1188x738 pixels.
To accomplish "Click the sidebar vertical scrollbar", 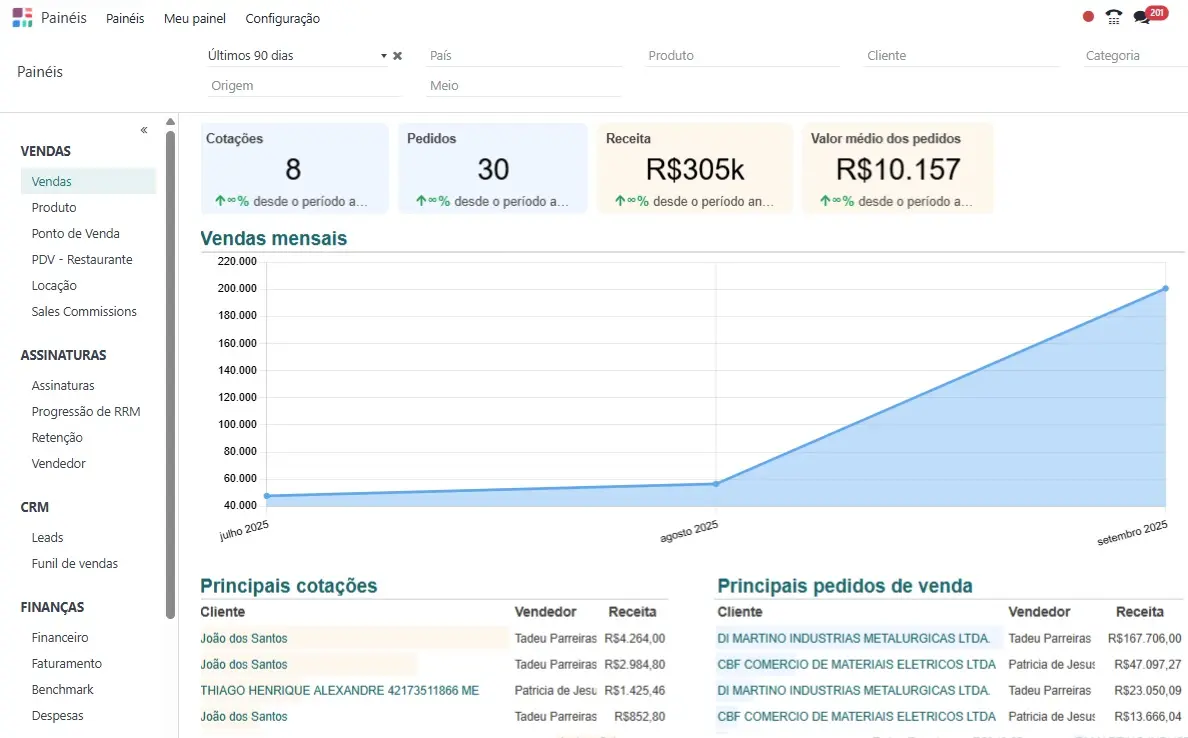I will (170, 370).
